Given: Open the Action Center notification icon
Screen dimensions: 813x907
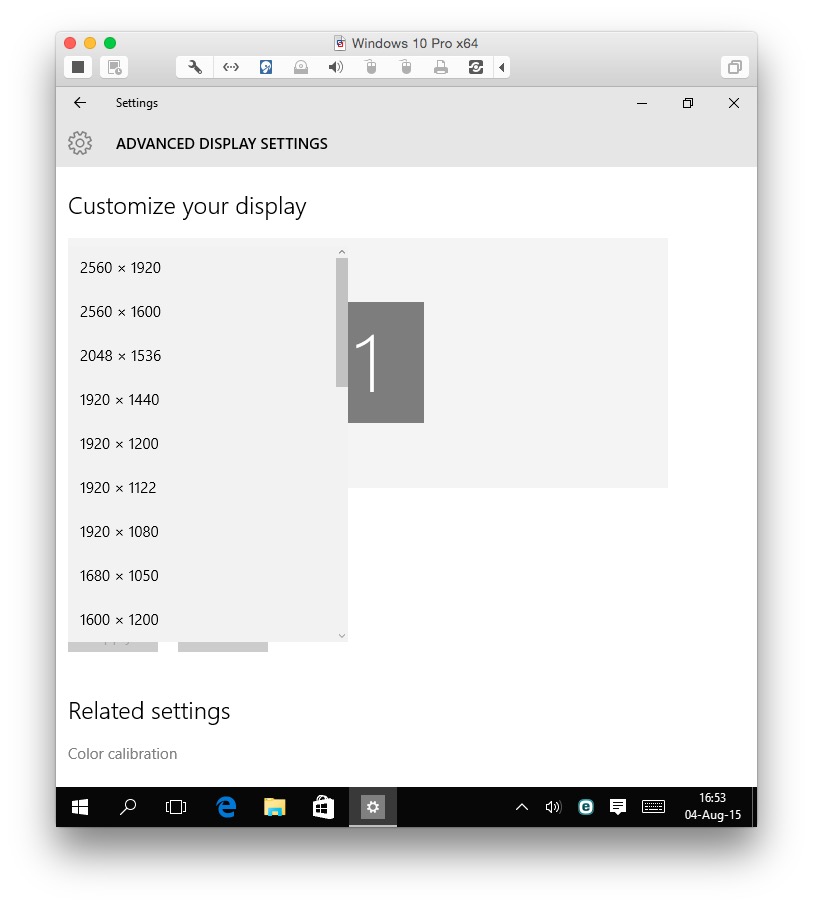Looking at the screenshot, I should pyautogui.click(x=617, y=807).
